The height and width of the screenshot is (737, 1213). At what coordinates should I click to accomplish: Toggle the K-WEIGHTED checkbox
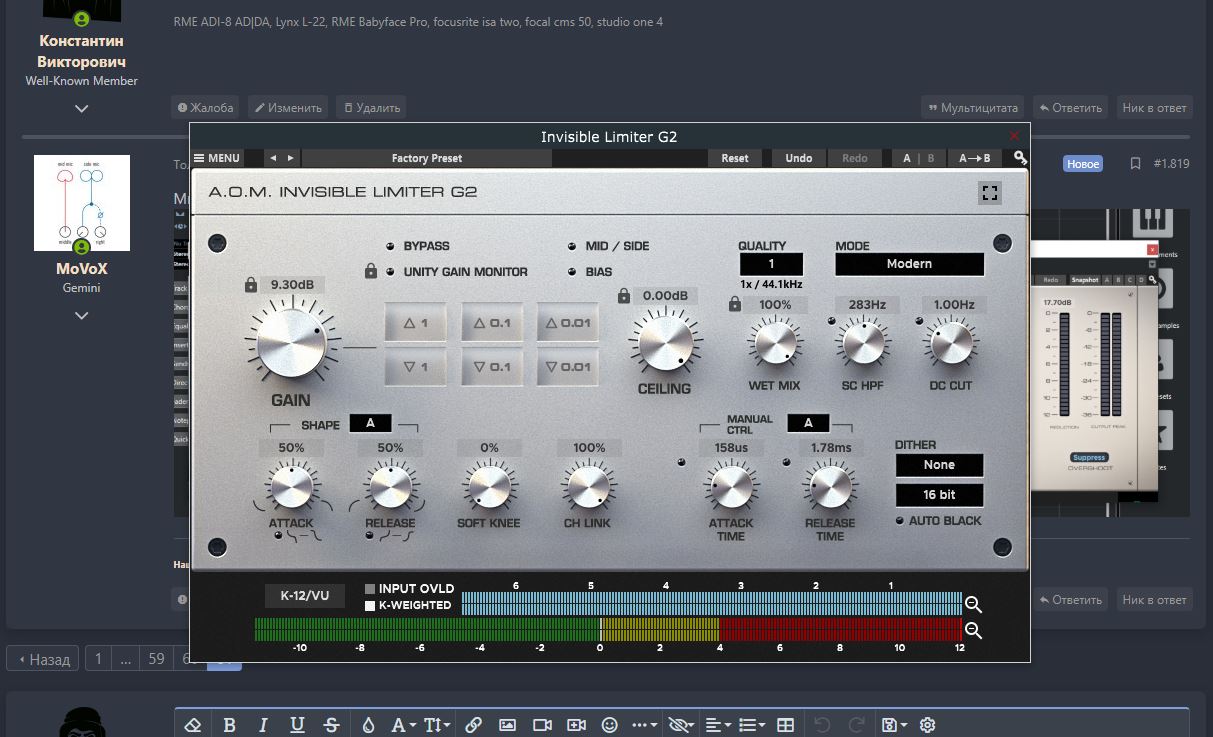coord(370,605)
